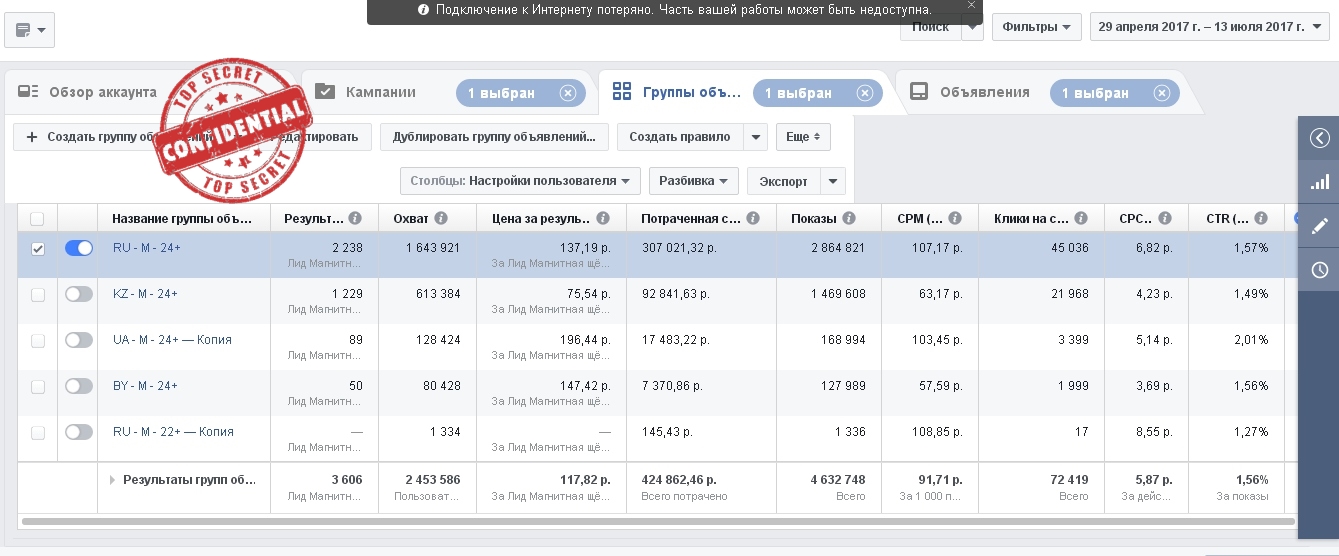Open the UA - M - 24+ — Копия link
The height and width of the screenshot is (556, 1339).
pyautogui.click(x=172, y=340)
